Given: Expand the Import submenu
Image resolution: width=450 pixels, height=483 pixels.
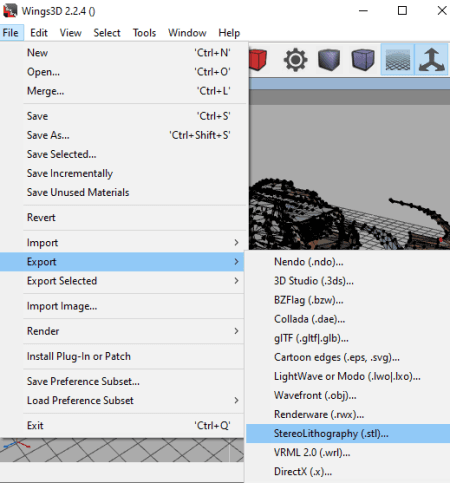Looking at the screenshot, I should (123, 243).
